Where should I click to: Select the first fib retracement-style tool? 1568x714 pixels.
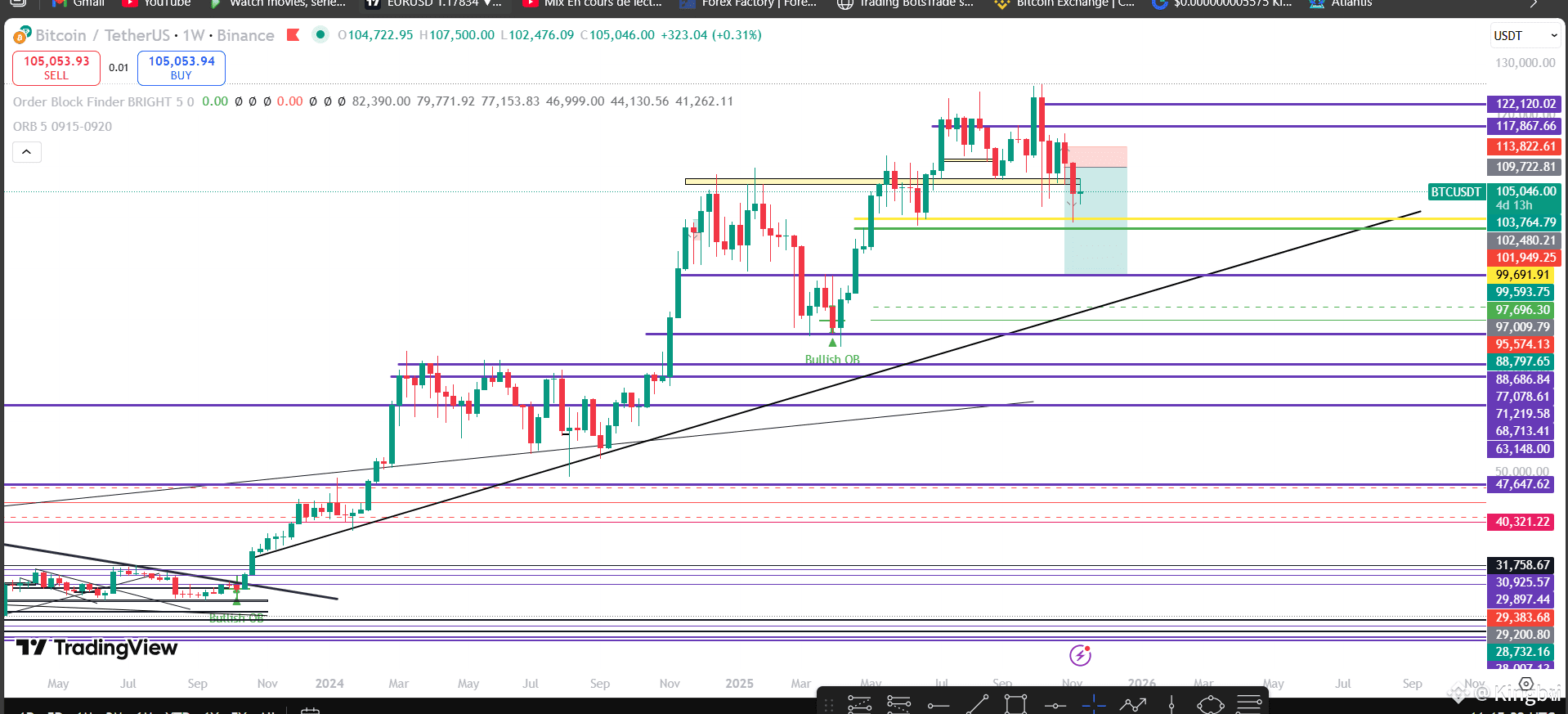coord(860,704)
